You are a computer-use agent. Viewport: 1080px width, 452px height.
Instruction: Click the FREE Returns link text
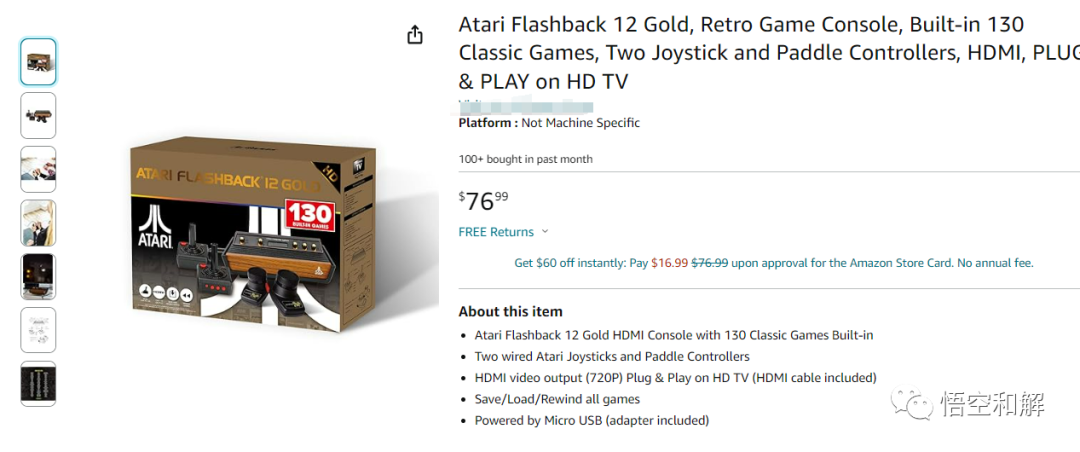coord(496,232)
